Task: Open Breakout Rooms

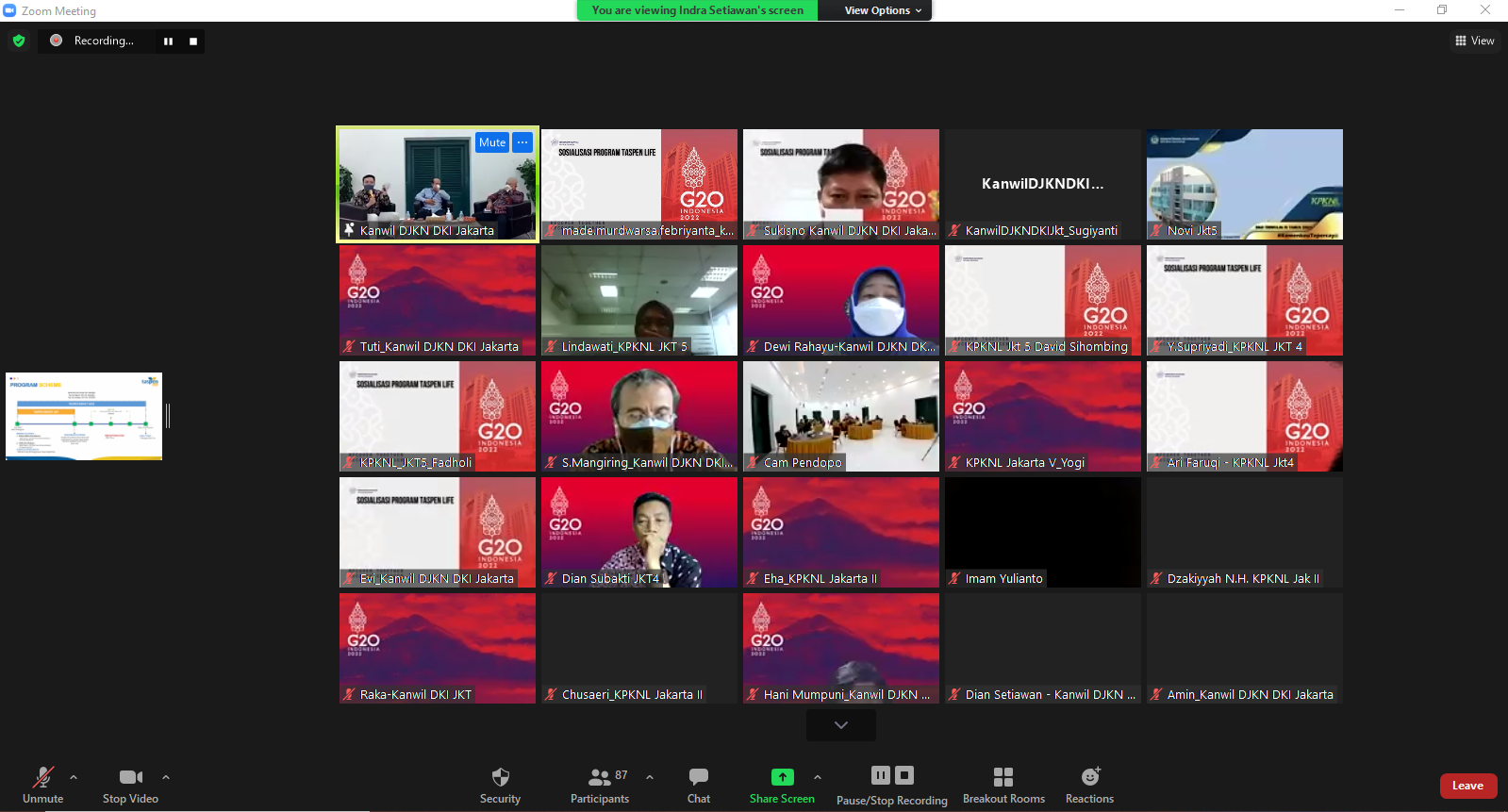Action: tap(1003, 785)
